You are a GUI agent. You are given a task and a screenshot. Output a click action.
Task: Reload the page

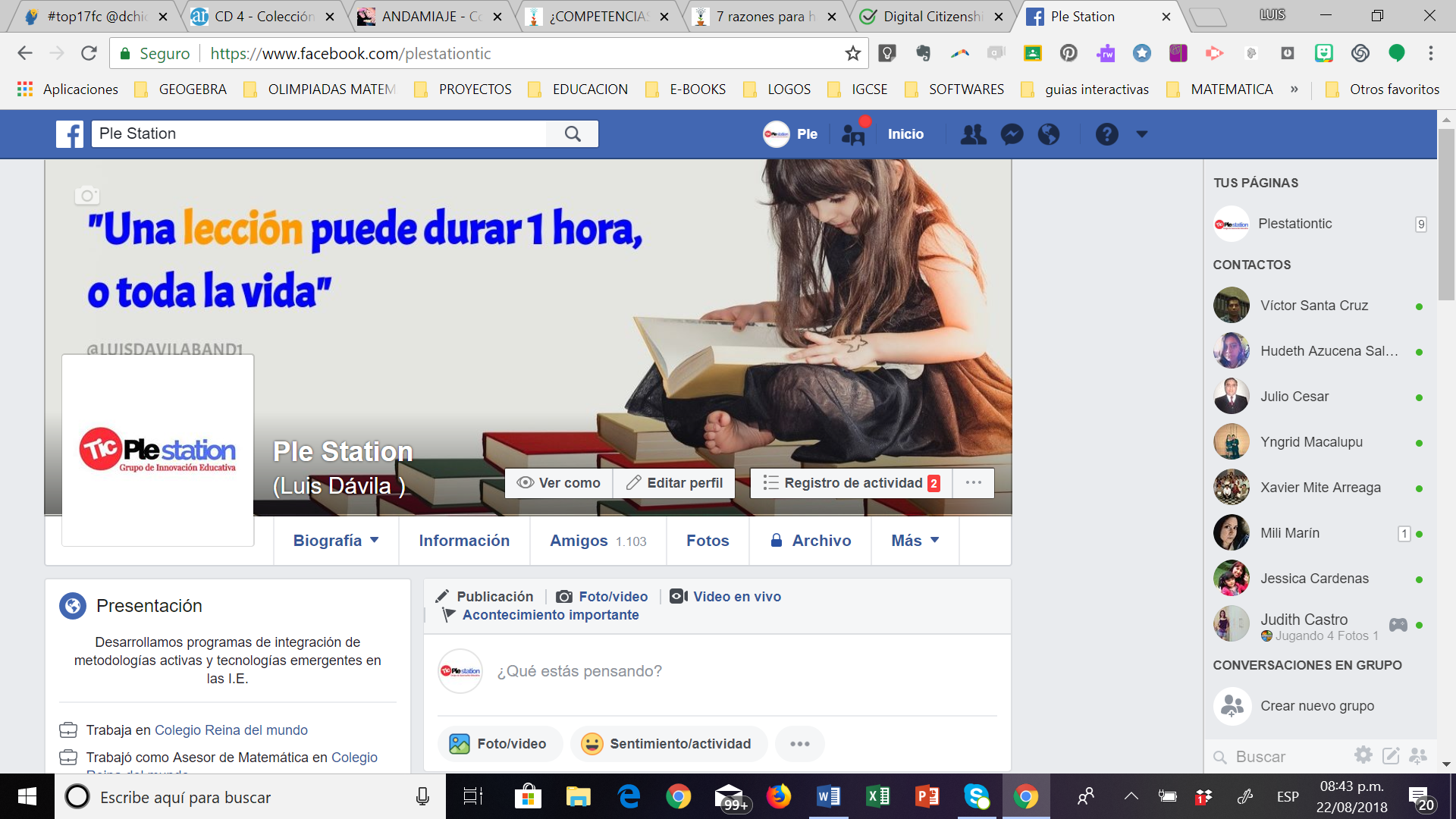(89, 53)
